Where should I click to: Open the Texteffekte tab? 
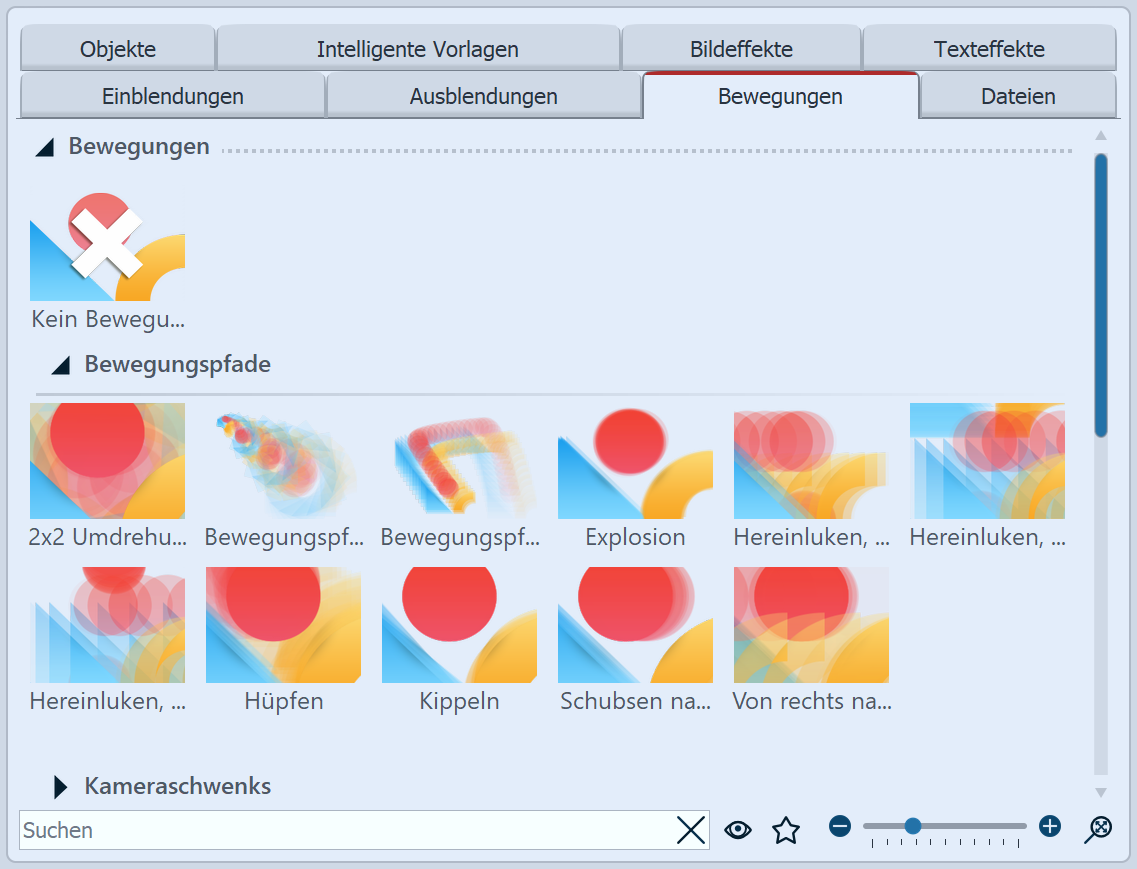(989, 48)
